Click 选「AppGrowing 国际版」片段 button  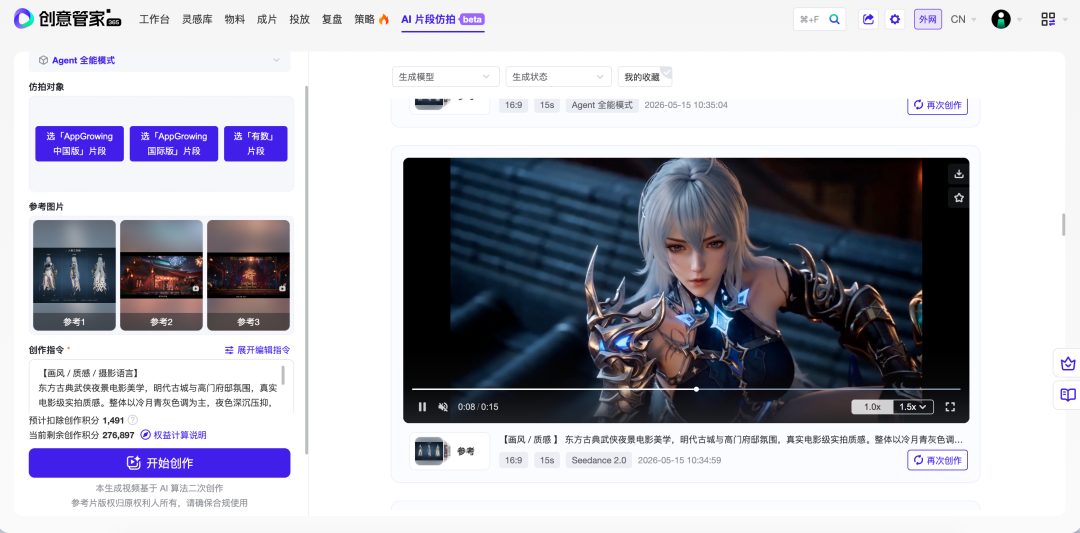pos(174,143)
